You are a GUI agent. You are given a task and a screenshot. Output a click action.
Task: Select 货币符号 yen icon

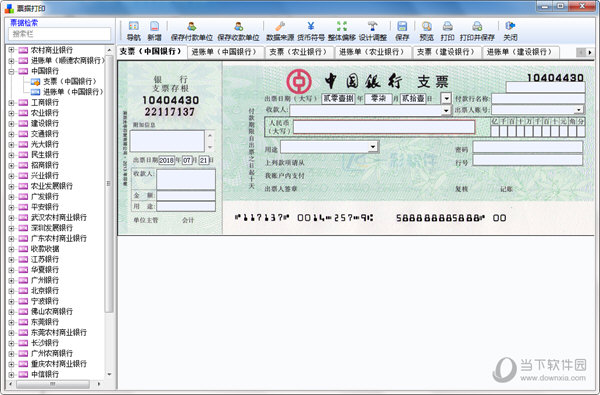(x=311, y=26)
